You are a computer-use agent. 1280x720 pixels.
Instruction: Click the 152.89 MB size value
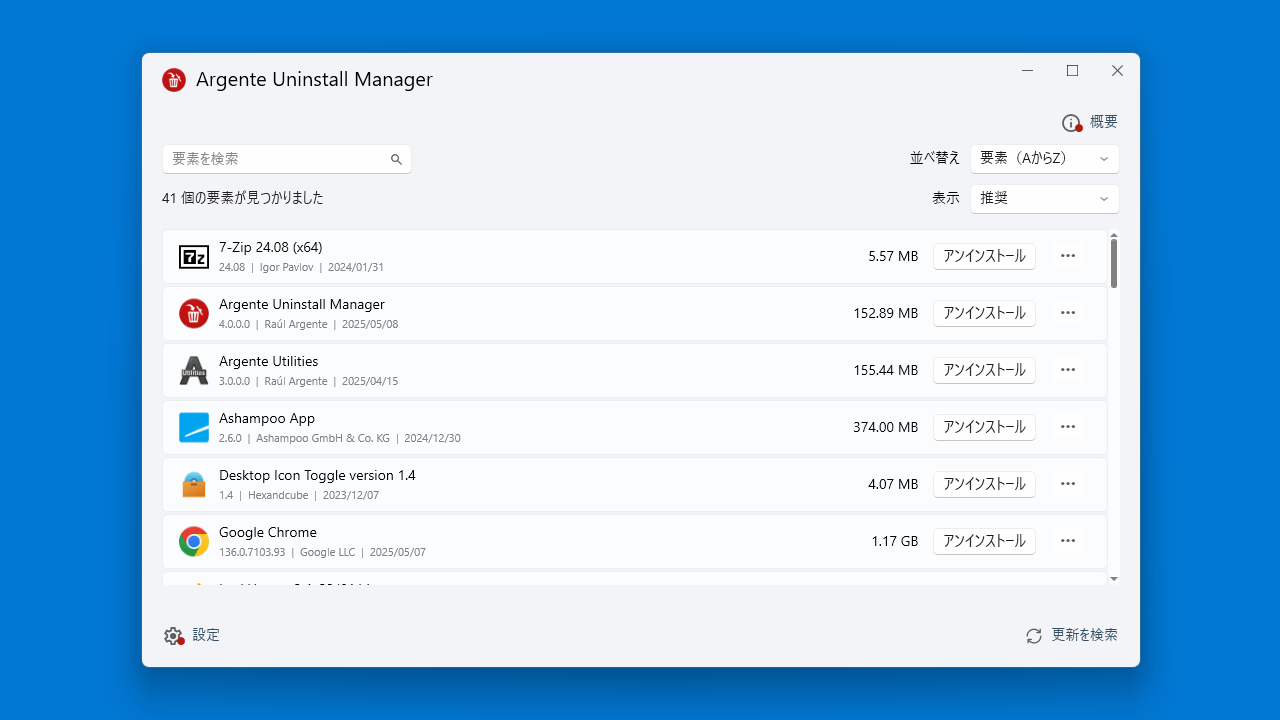[x=885, y=313]
